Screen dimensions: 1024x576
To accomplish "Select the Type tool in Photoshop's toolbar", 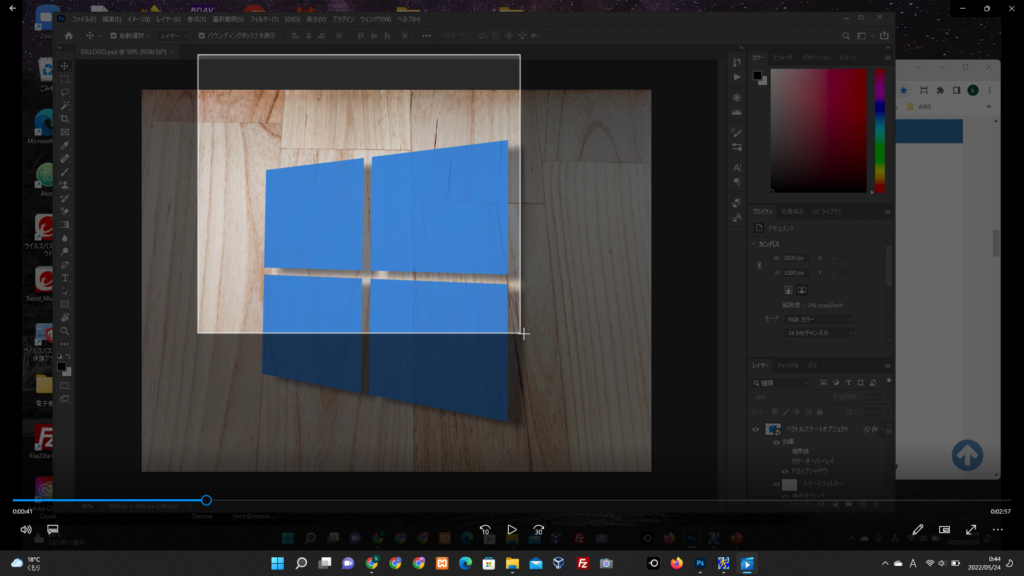I will click(x=65, y=278).
